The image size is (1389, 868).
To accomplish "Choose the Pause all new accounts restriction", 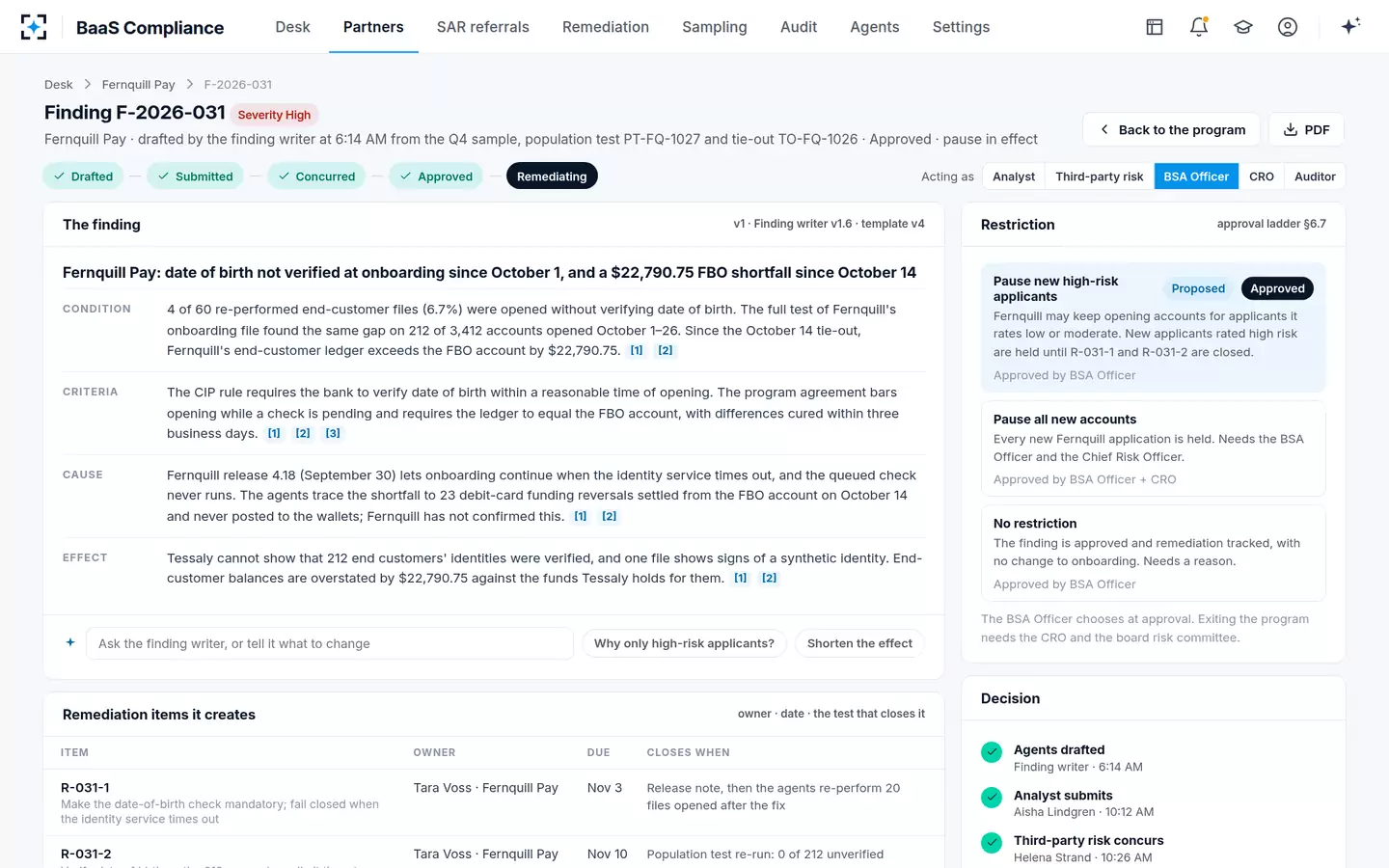I will (1154, 448).
